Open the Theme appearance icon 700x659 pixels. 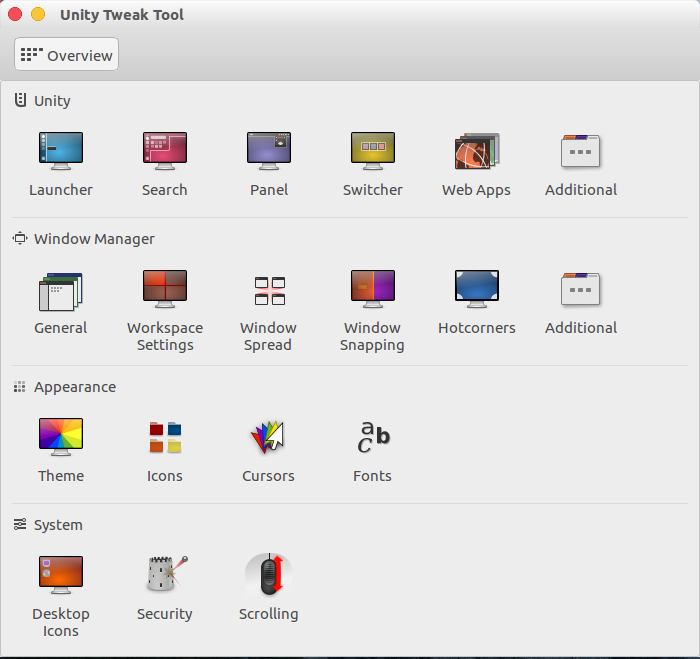pyautogui.click(x=61, y=437)
